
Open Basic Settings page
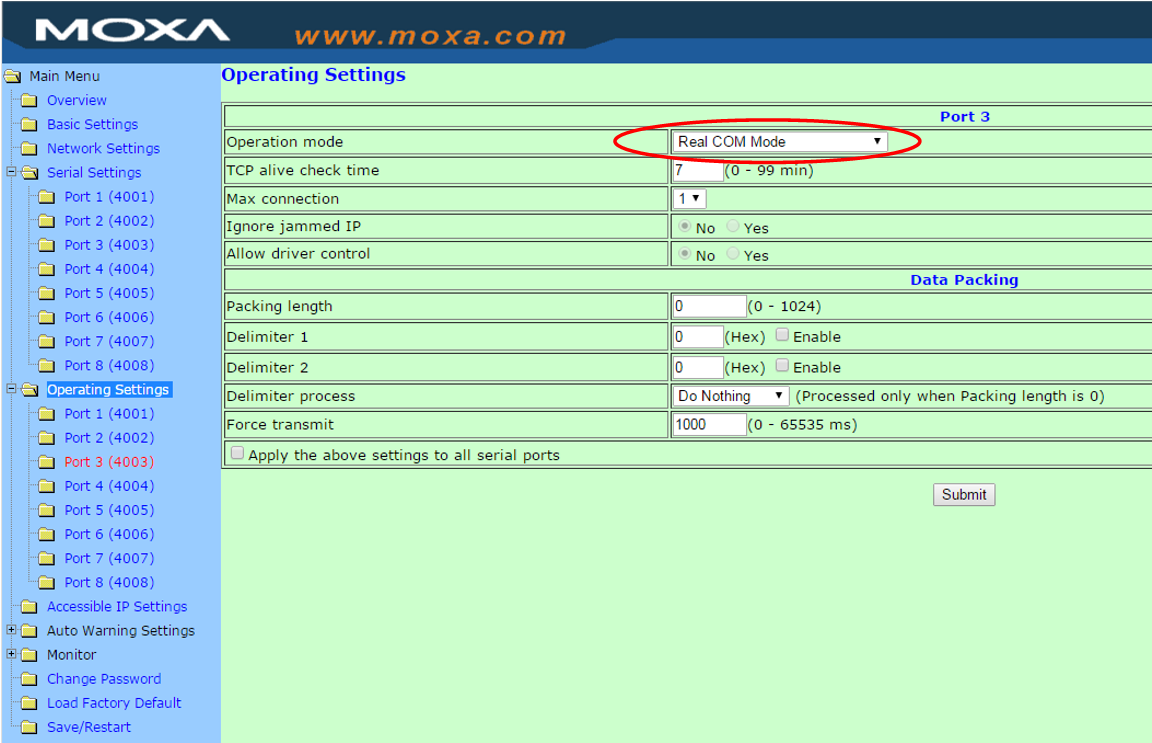93,124
